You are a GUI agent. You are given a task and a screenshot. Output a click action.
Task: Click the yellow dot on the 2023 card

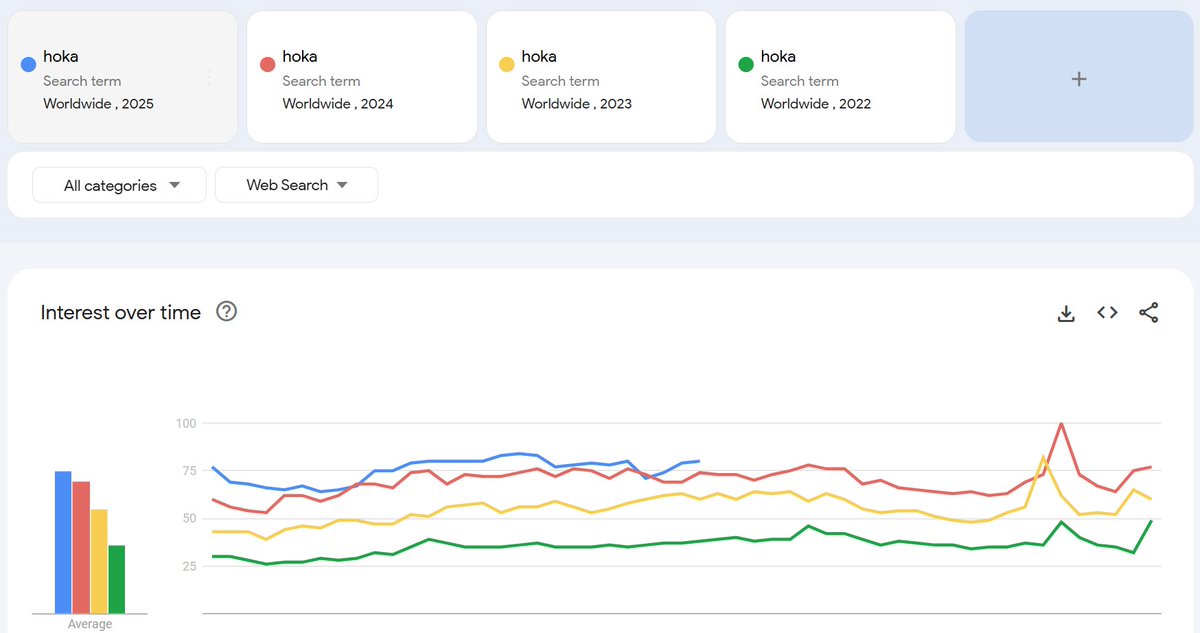point(506,65)
